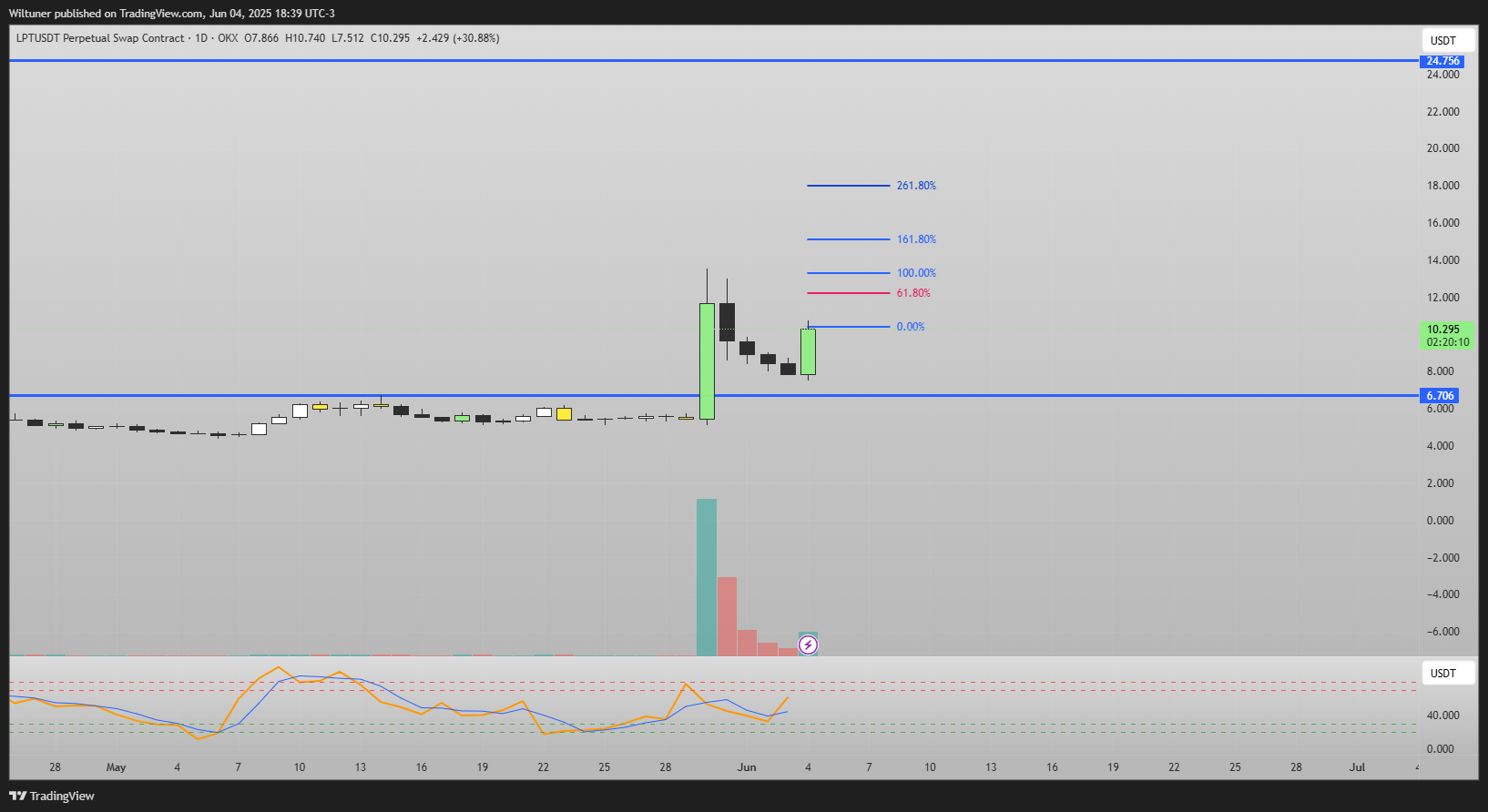Click the current price label 10.295
Viewport: 1488px width, 812px height.
click(1443, 330)
